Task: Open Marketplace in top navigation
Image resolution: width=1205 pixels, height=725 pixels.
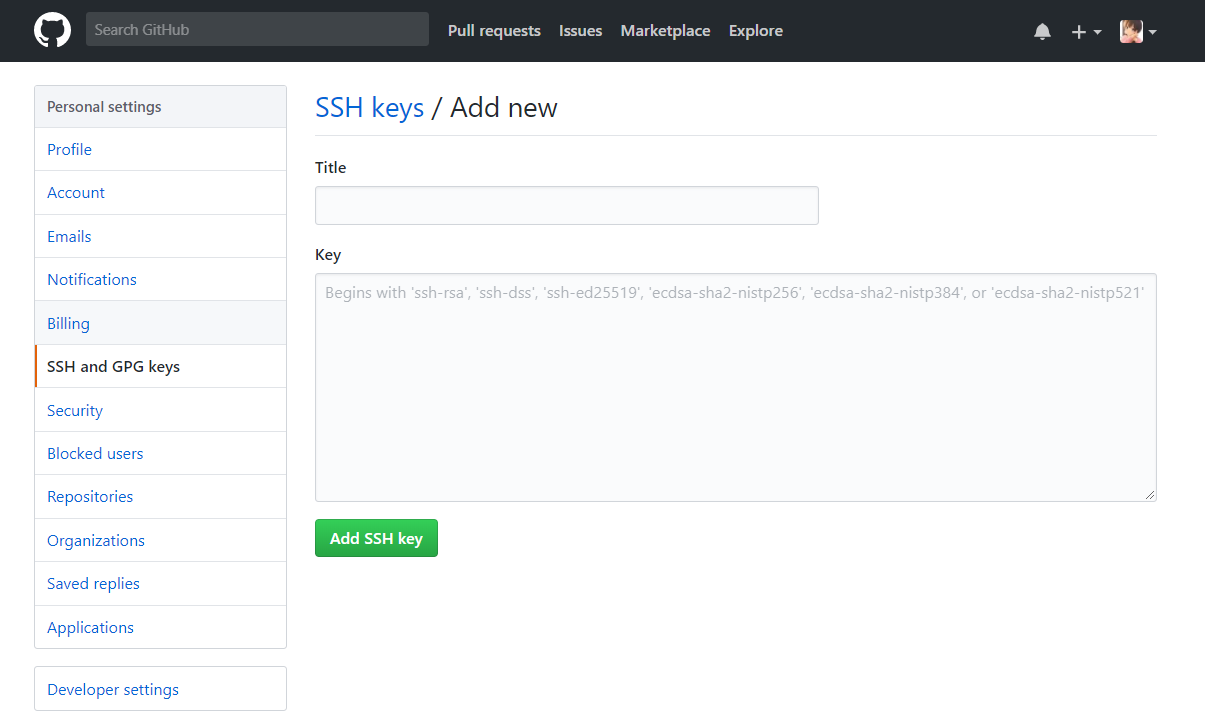Action: point(665,31)
